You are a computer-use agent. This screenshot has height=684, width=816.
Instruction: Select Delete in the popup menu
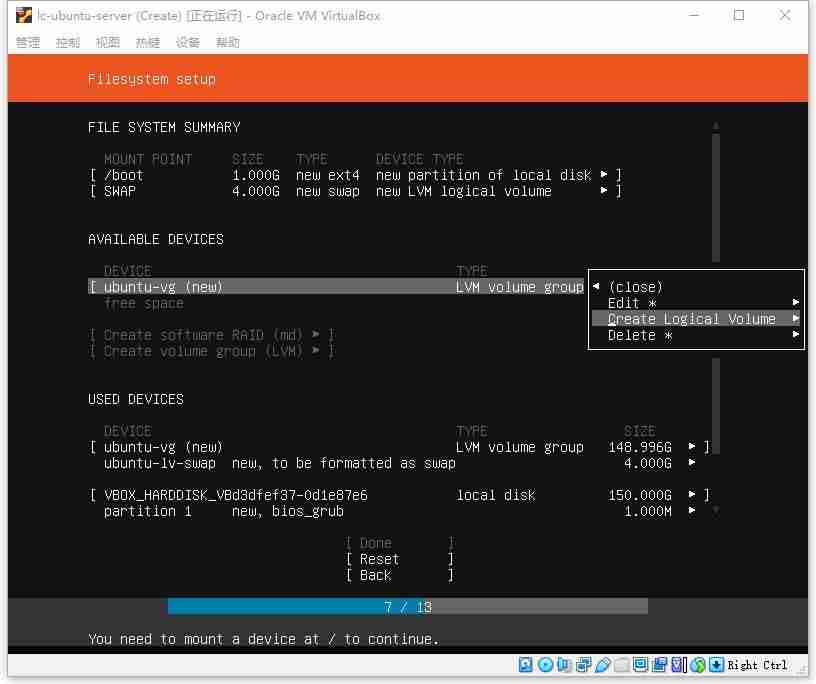(x=696, y=335)
